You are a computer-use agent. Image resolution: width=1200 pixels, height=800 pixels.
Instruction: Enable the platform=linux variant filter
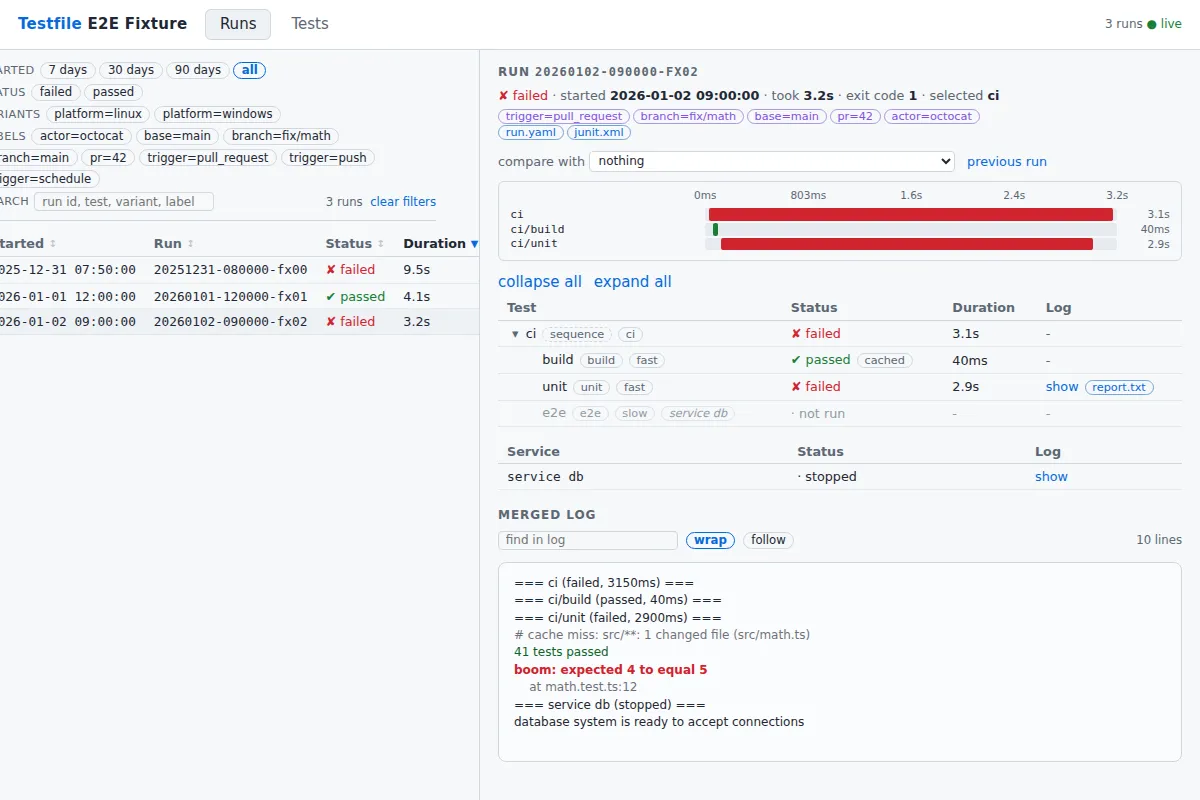point(98,114)
